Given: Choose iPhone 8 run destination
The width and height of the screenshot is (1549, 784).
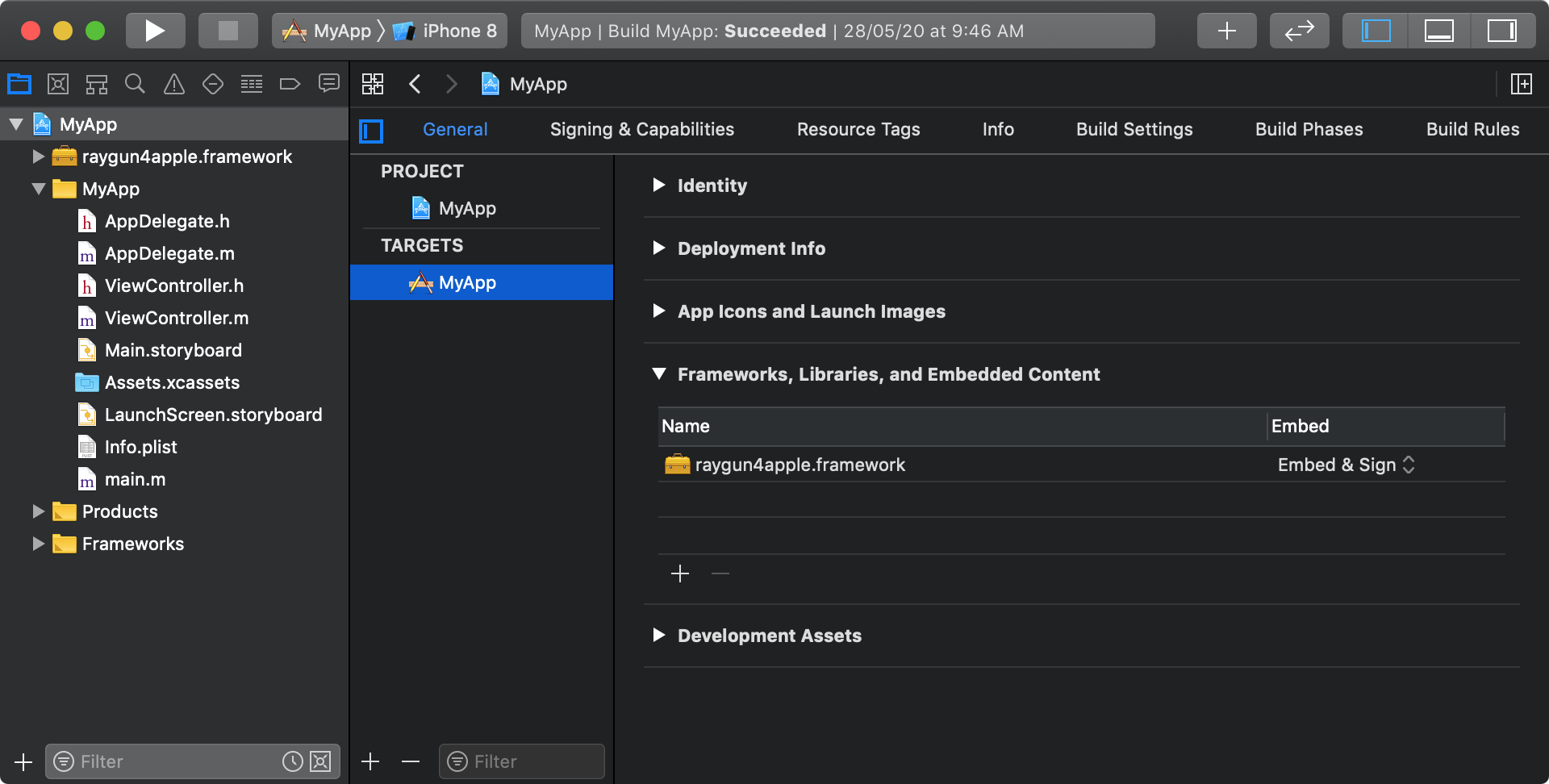Looking at the screenshot, I should (x=445, y=31).
